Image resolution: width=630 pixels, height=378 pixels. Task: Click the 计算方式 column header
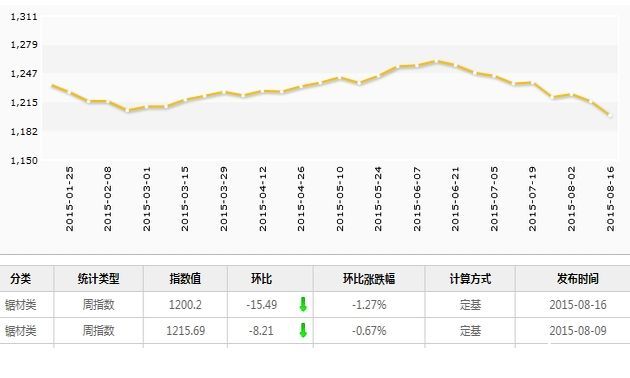pos(470,278)
